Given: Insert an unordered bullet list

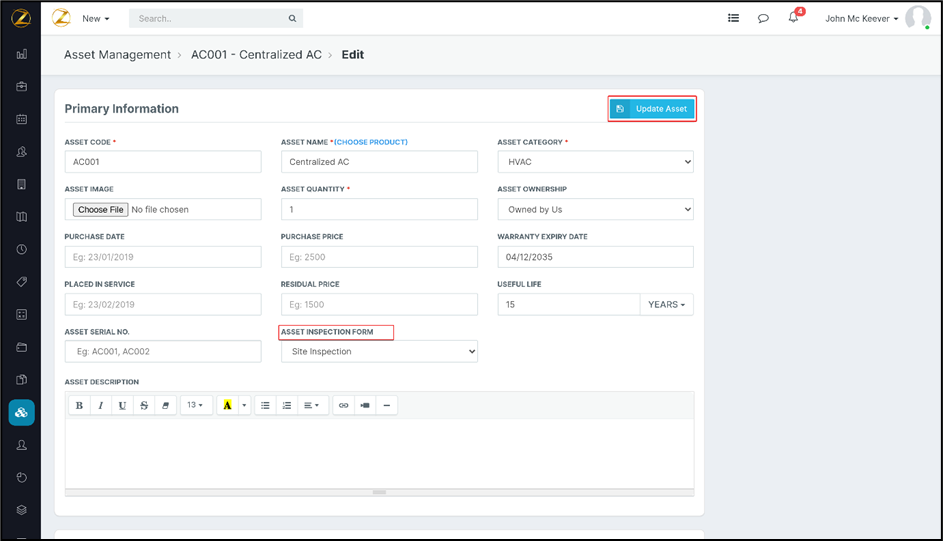Looking at the screenshot, I should click(265, 405).
